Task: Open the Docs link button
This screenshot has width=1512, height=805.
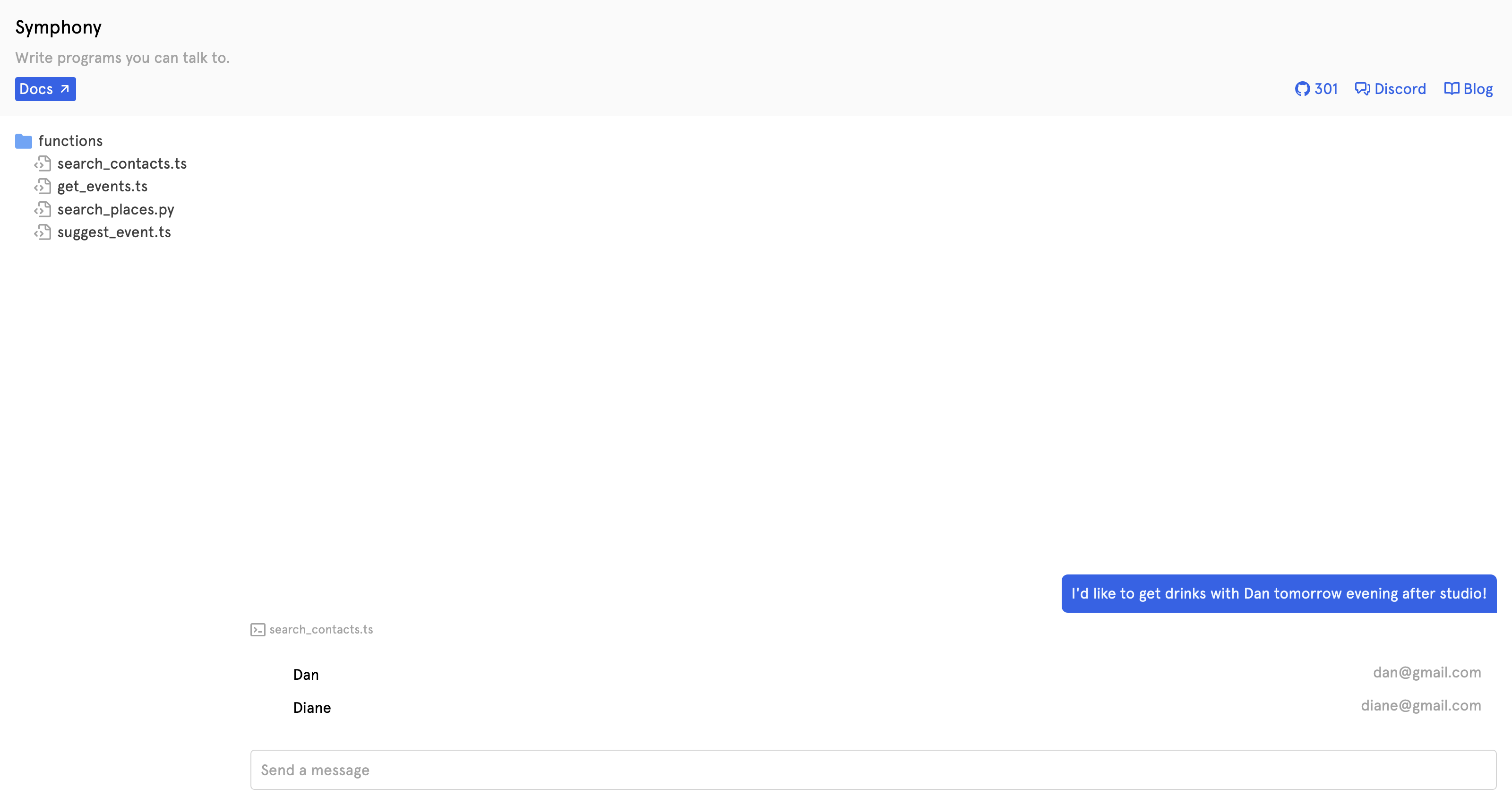Action: (x=45, y=89)
